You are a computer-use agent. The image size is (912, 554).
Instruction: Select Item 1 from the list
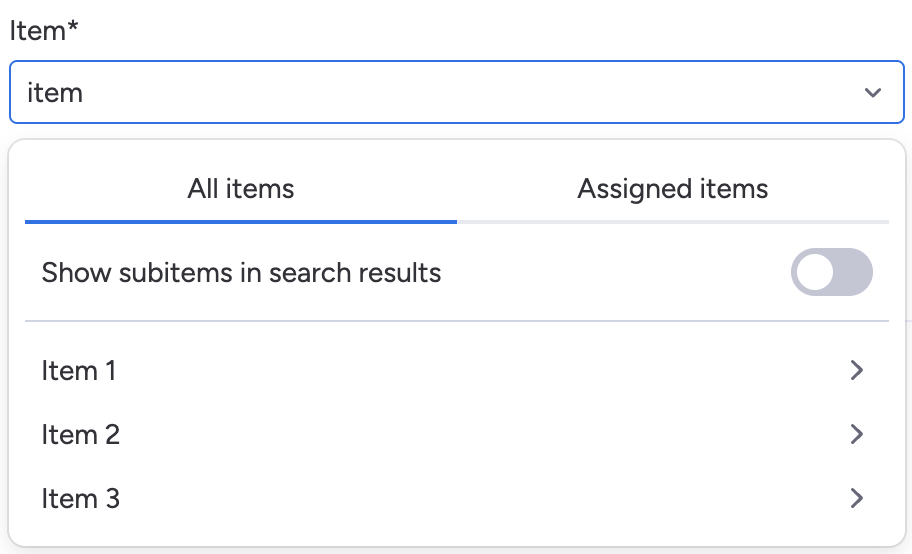pos(79,371)
